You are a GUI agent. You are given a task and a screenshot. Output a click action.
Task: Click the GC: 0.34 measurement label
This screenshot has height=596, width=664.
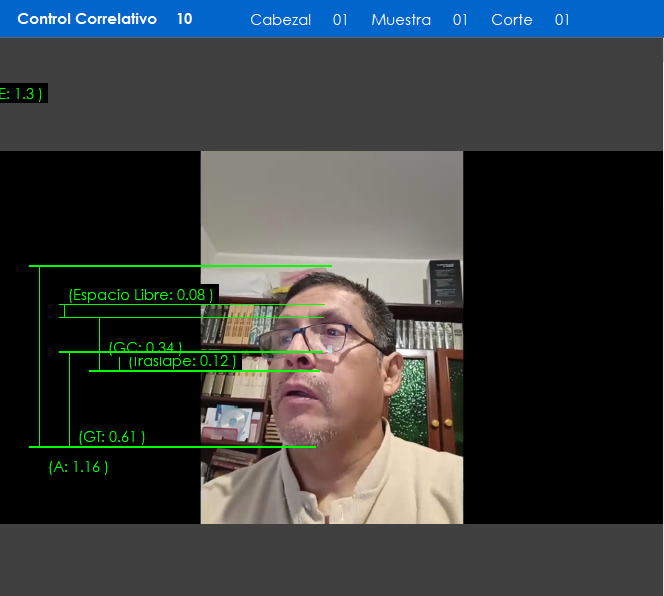click(145, 347)
